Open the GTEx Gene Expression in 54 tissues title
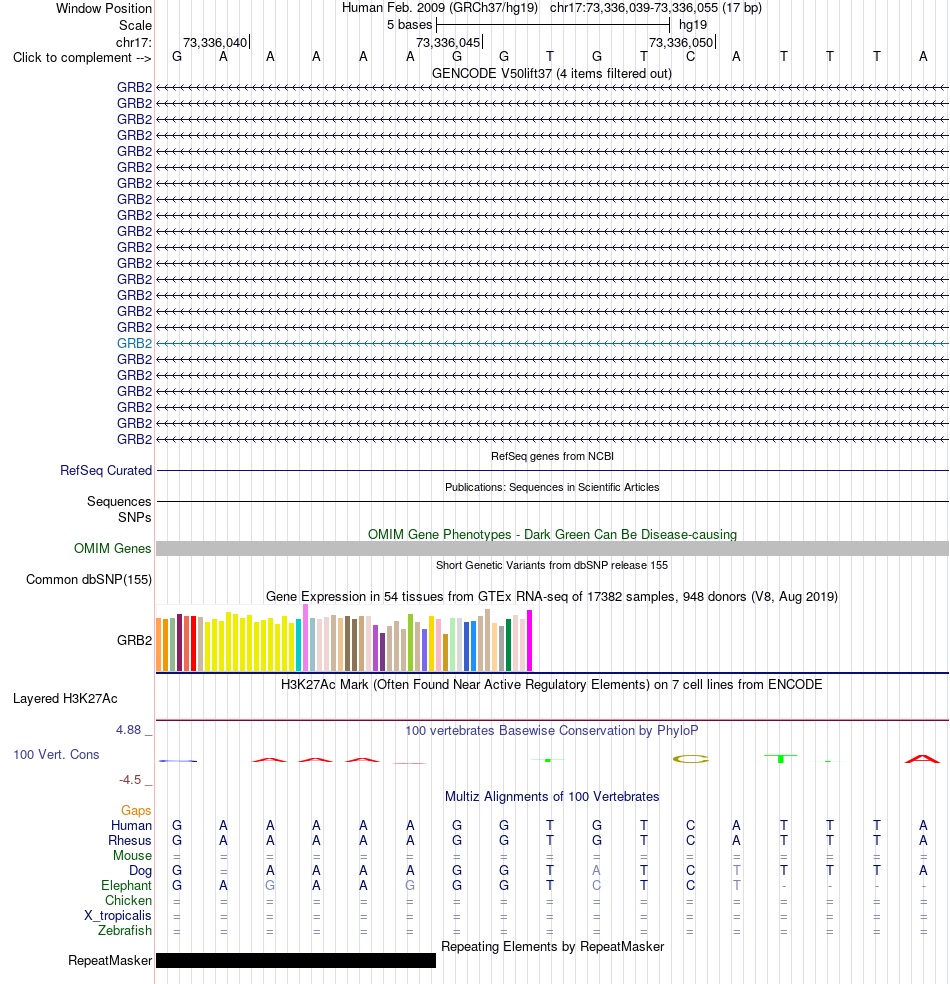Image resolution: width=950 pixels, height=984 pixels. (x=552, y=597)
